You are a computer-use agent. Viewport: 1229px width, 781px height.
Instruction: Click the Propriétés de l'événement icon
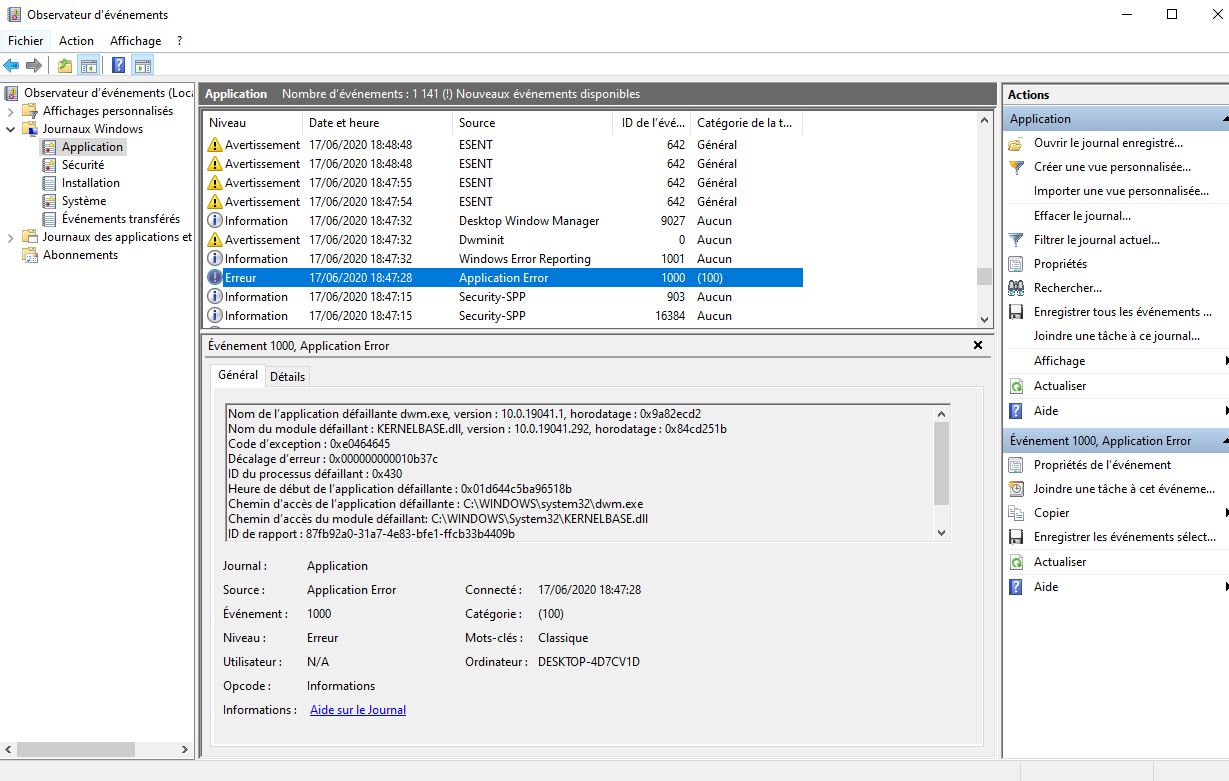(x=1016, y=465)
